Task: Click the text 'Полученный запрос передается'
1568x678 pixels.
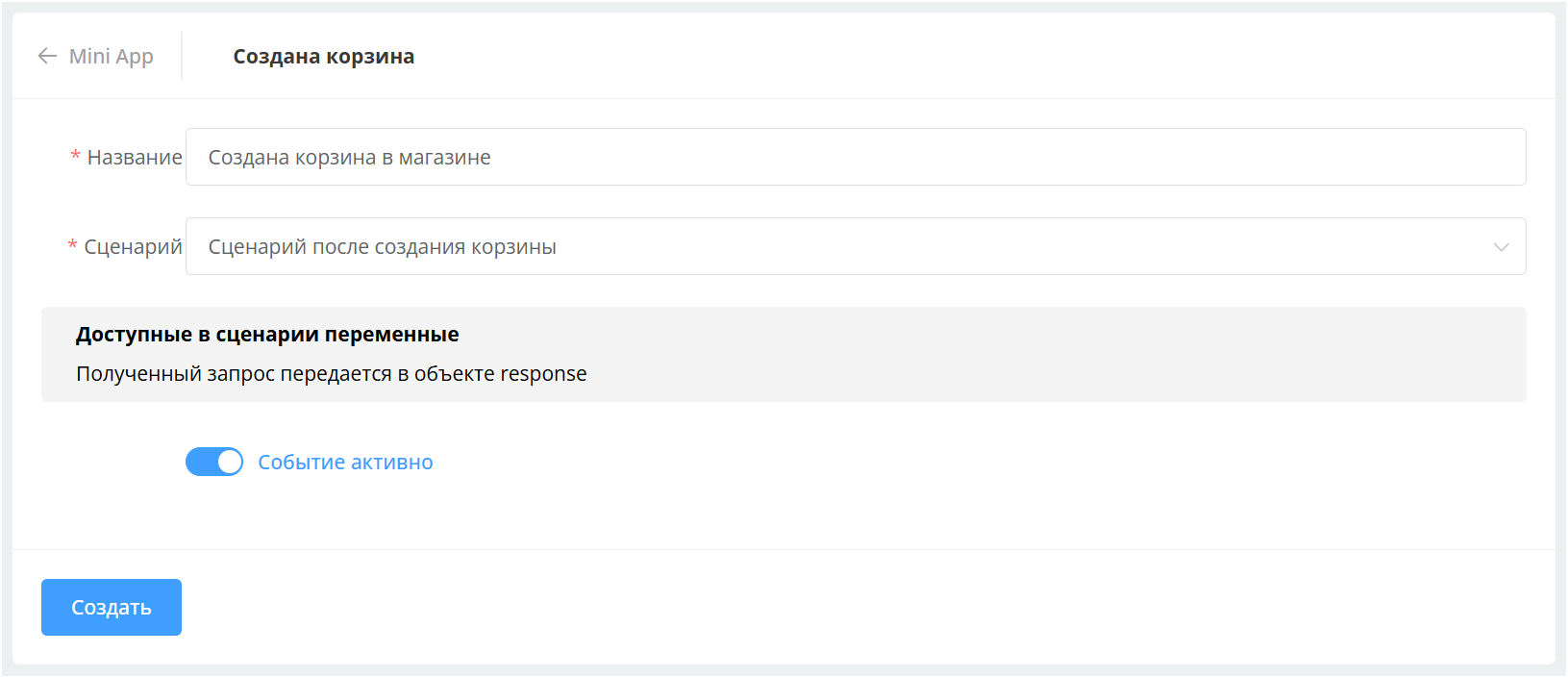Action: pos(234,373)
